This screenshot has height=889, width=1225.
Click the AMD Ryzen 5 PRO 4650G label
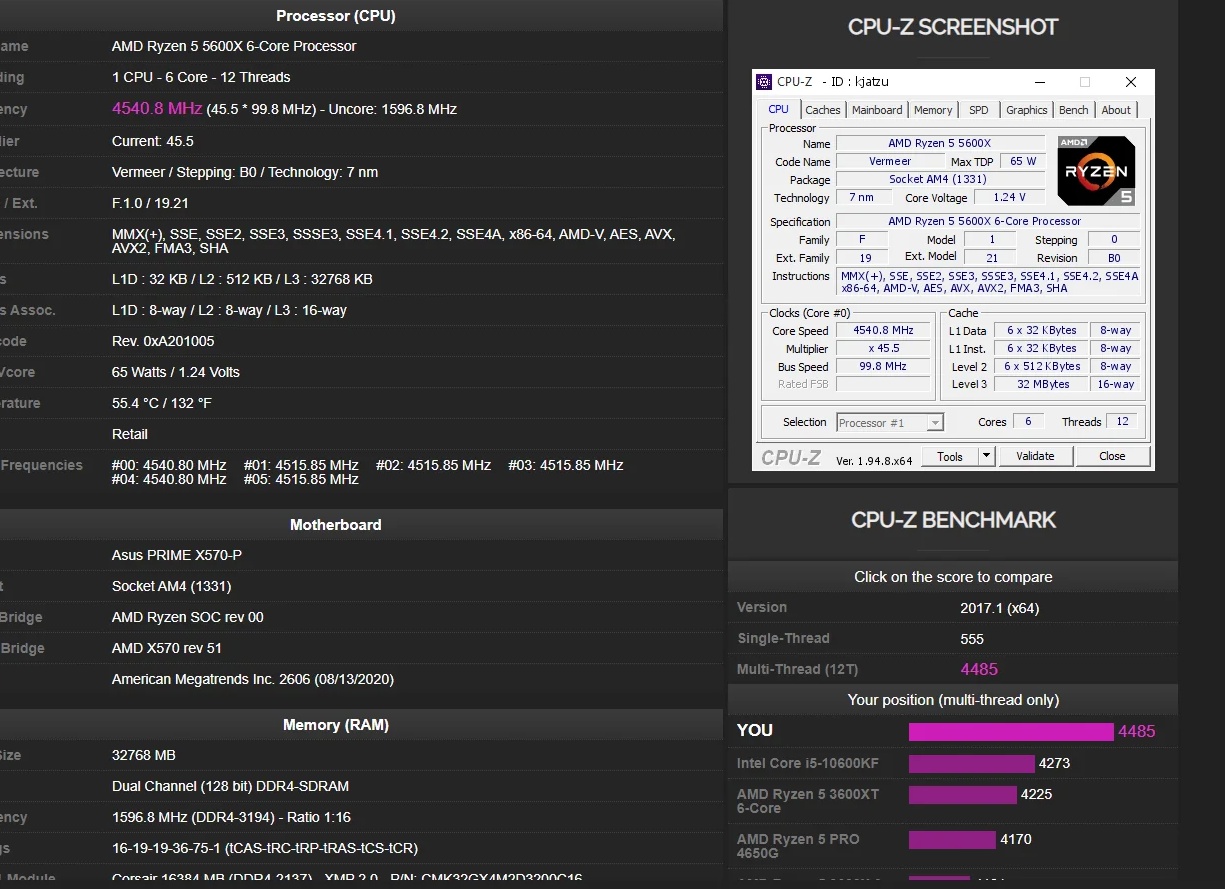coord(798,846)
